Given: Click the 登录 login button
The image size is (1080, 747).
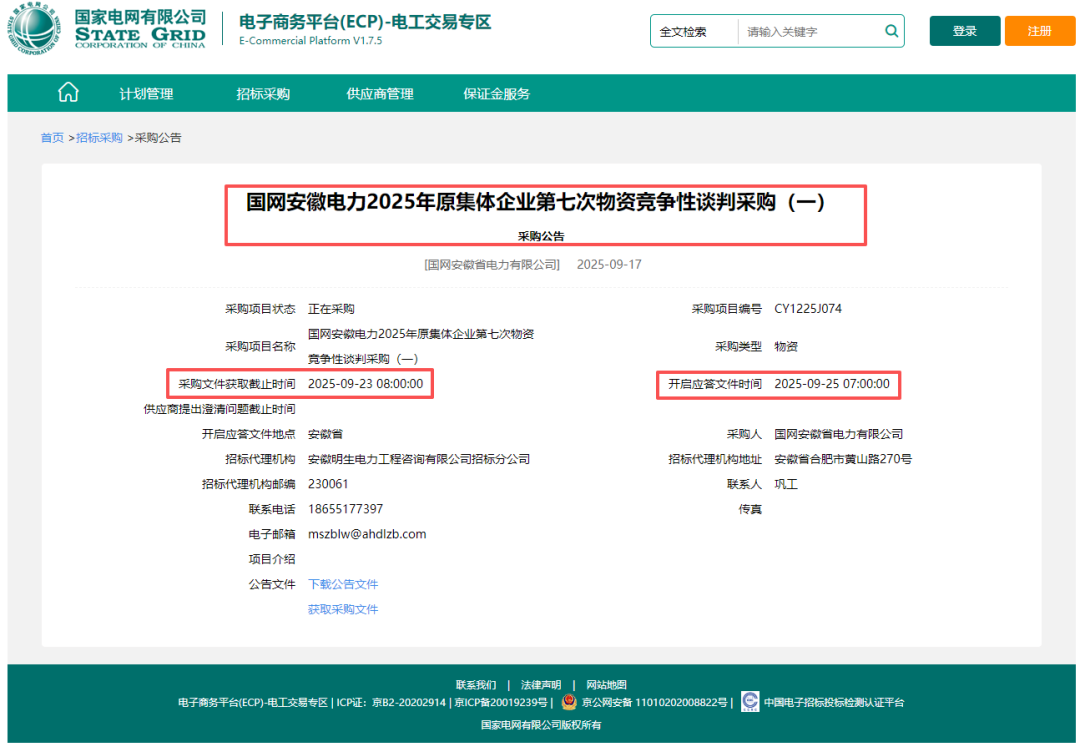Looking at the screenshot, I should point(964,31).
